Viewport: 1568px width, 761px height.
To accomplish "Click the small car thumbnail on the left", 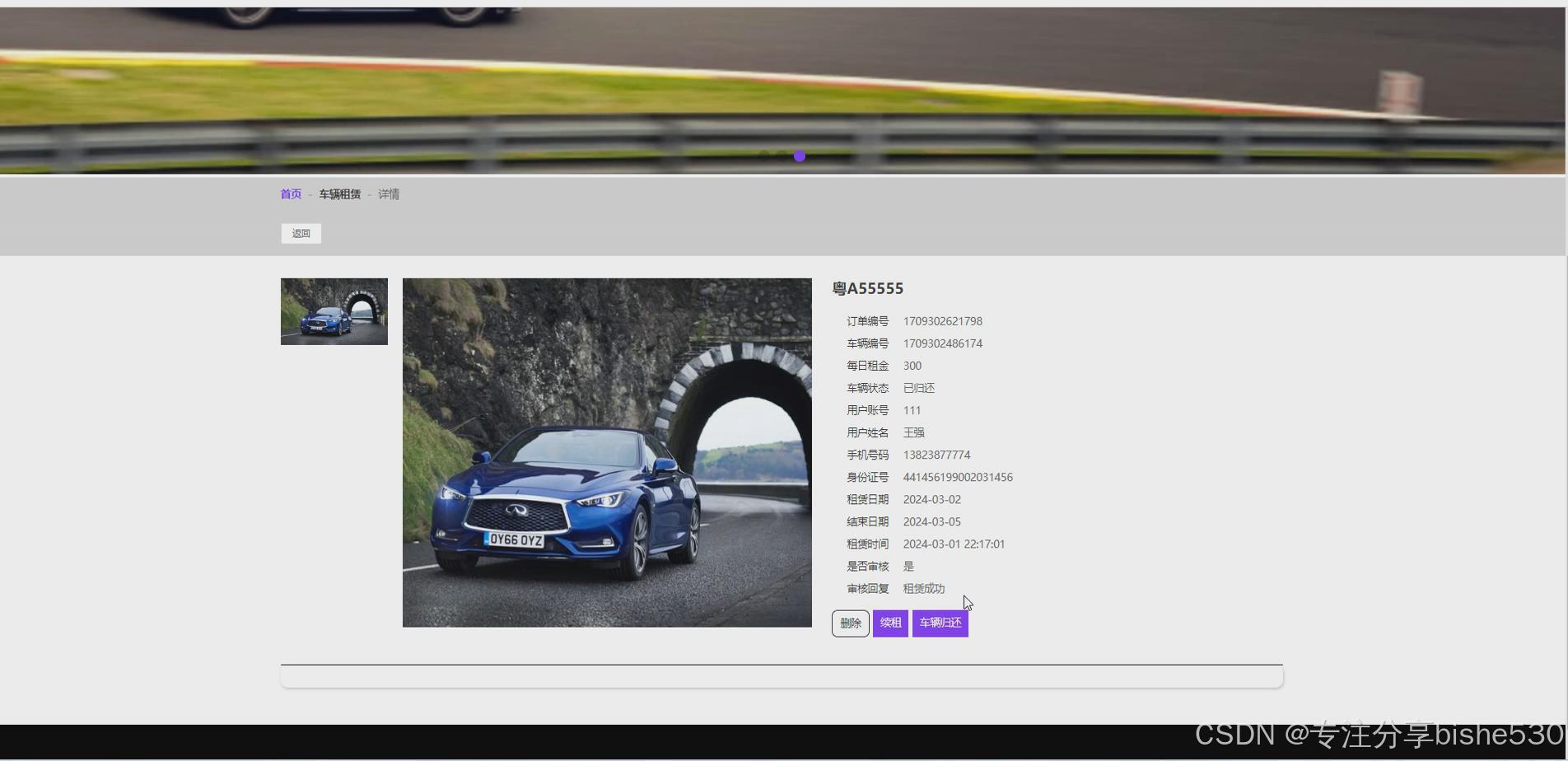I will (334, 310).
